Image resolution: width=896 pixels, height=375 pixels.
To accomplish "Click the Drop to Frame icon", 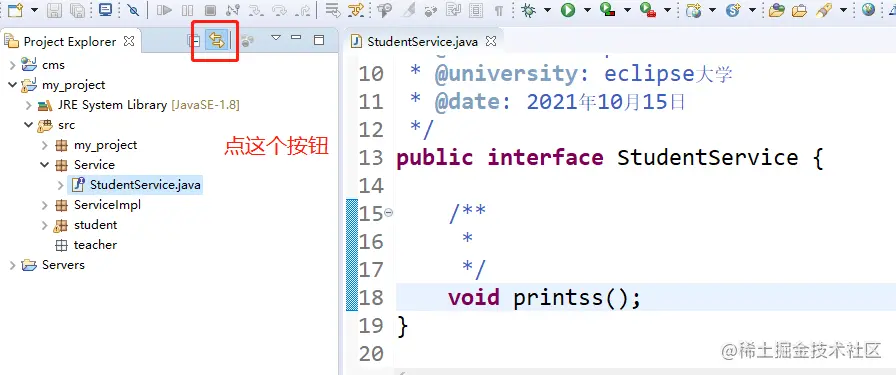I will click(x=333, y=10).
